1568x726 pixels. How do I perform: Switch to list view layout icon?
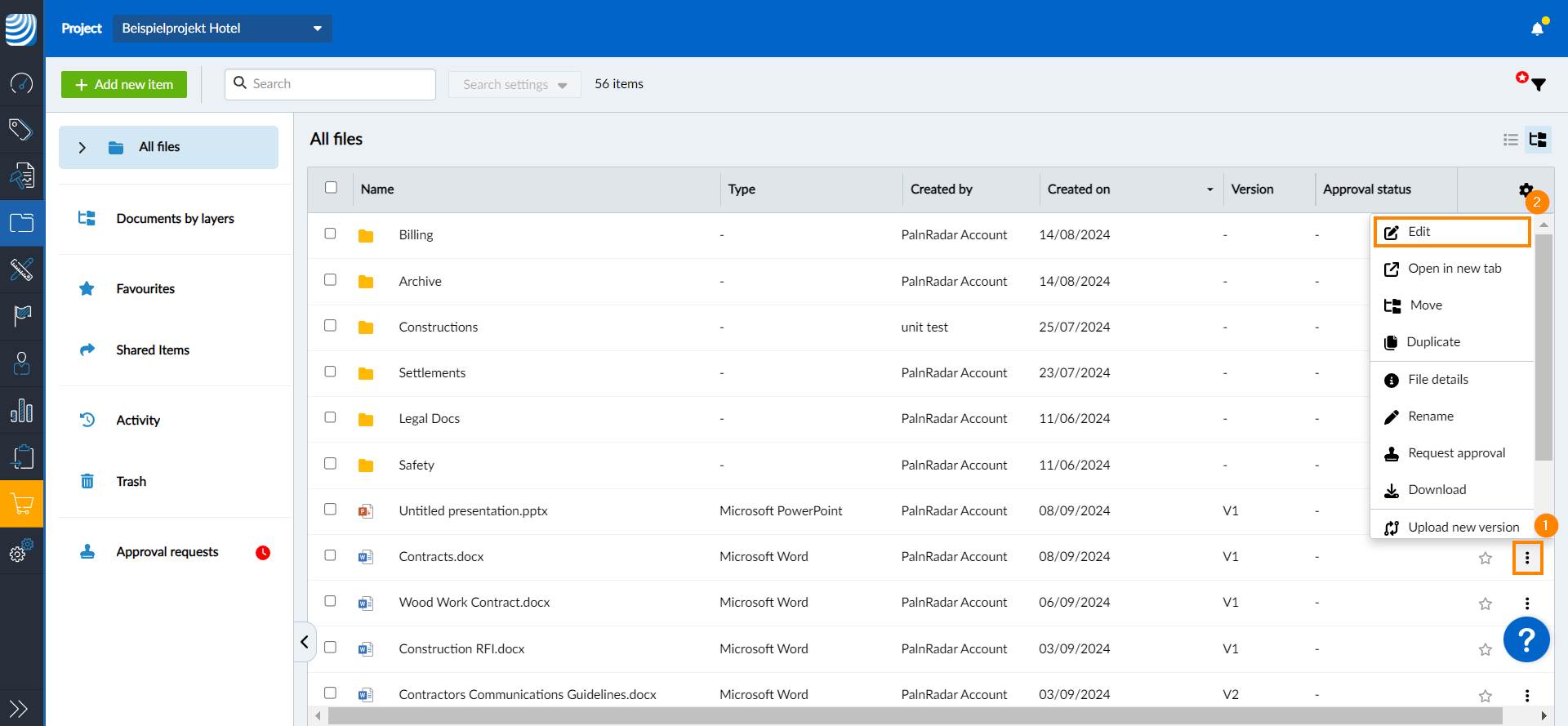coord(1511,140)
